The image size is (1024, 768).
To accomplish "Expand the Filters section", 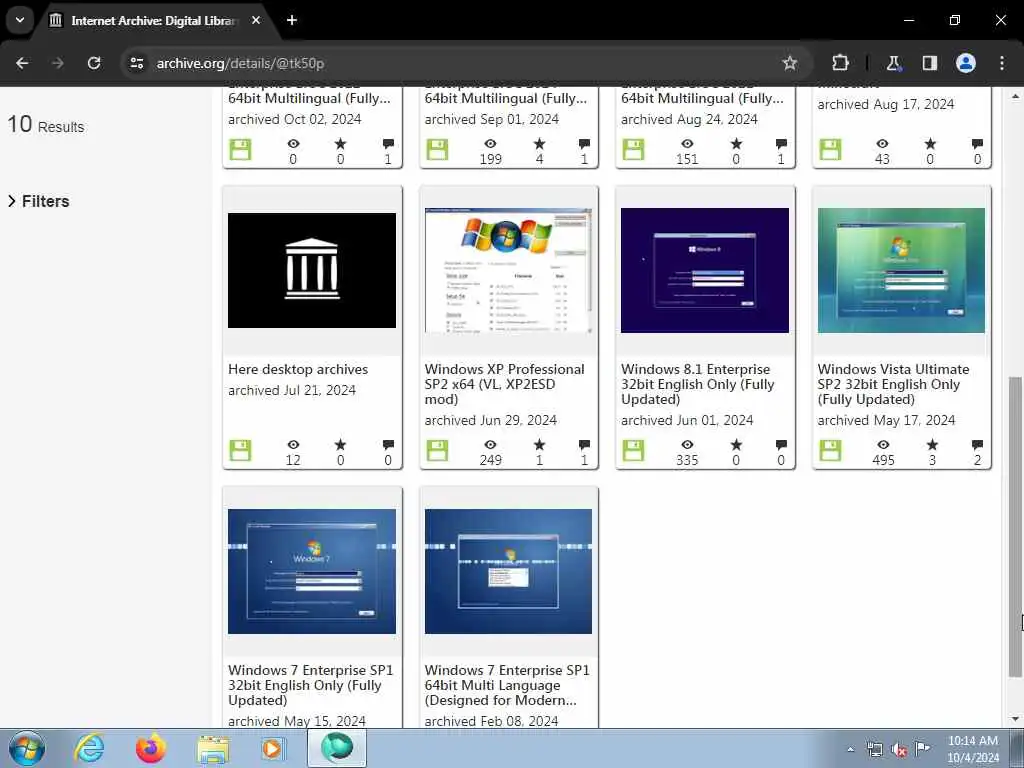I will [x=39, y=201].
